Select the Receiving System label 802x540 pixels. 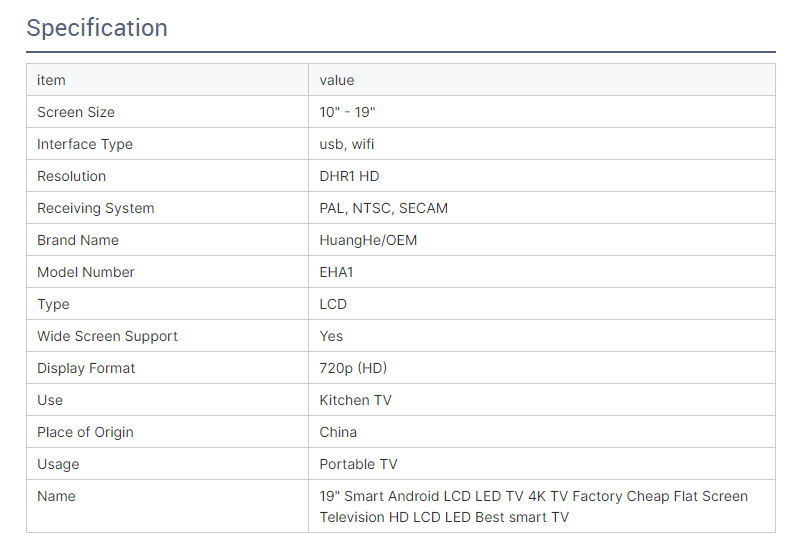(x=96, y=208)
